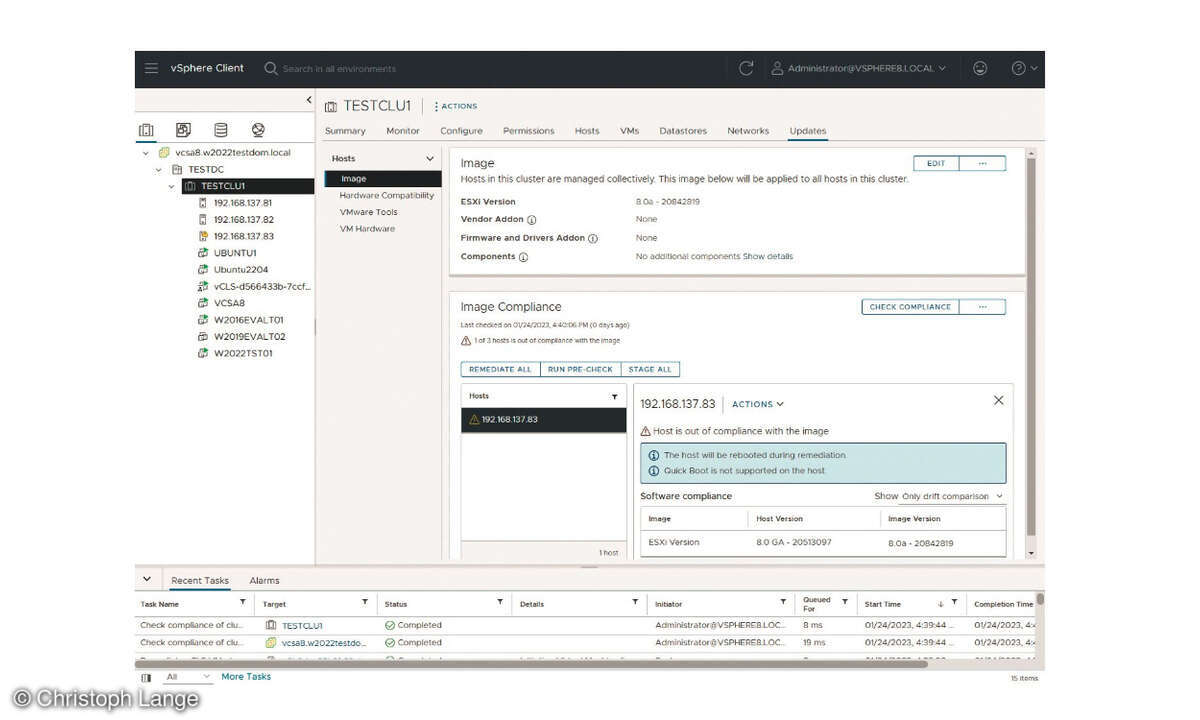
Task: Open the feedback smiley icon
Action: [x=980, y=68]
